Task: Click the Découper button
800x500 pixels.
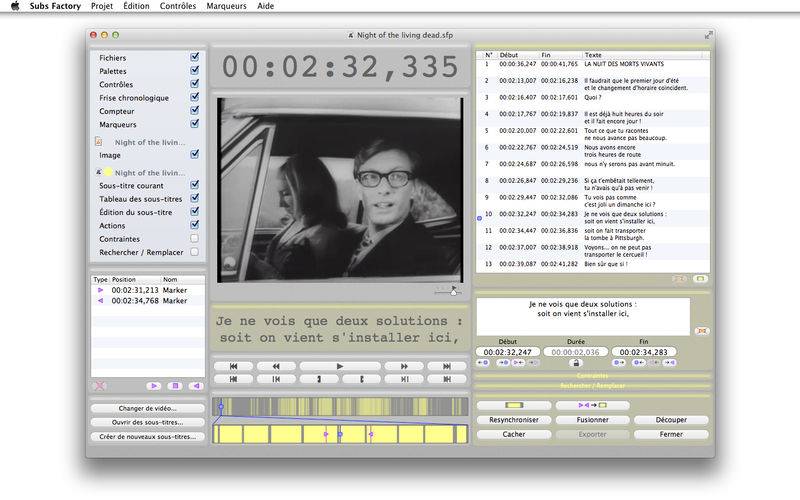Action: 671,419
